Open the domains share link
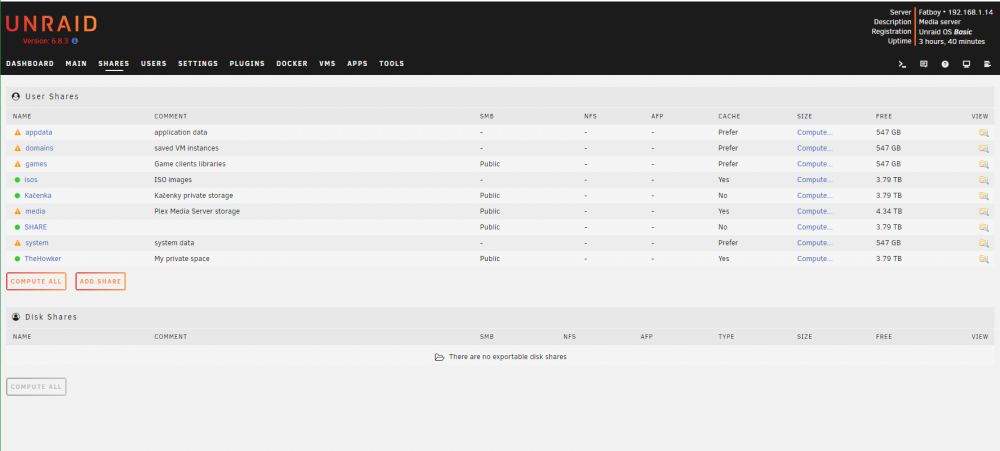This screenshot has height=451, width=1000. [40, 148]
